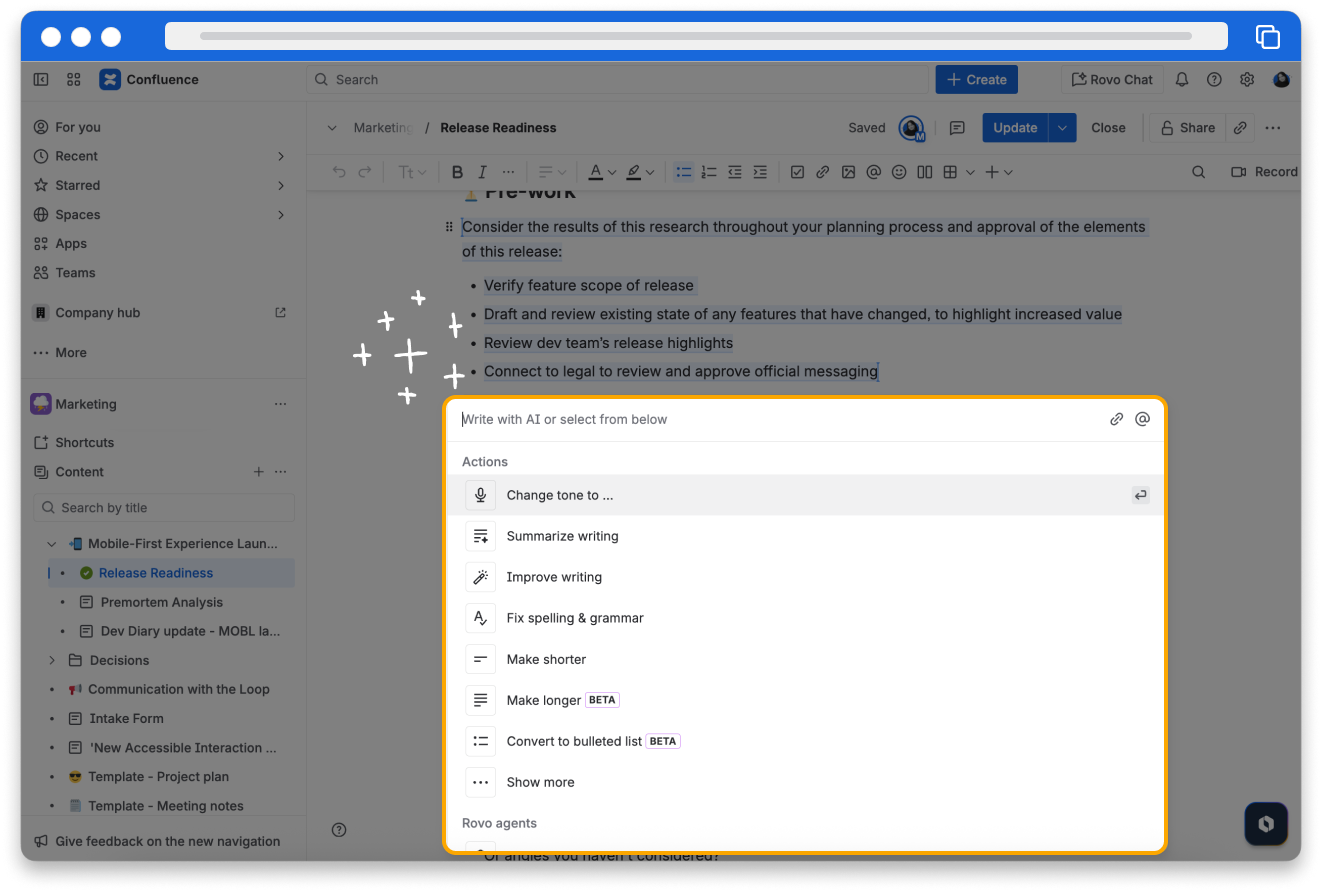Screen dimensions: 1322x892
Task: Click the link icon in AI prompt box
Action: pos(1117,419)
